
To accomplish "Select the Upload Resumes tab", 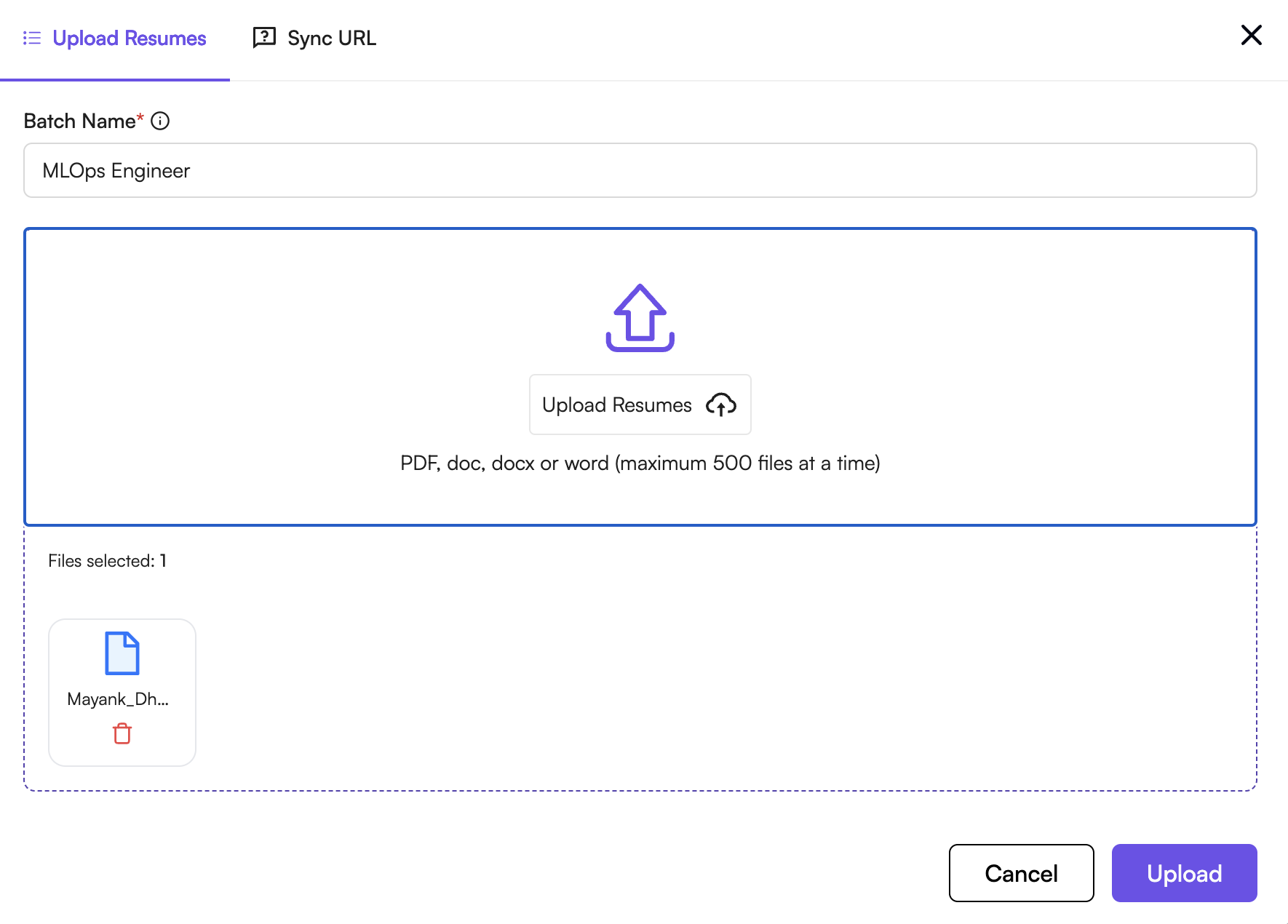I will (130, 38).
